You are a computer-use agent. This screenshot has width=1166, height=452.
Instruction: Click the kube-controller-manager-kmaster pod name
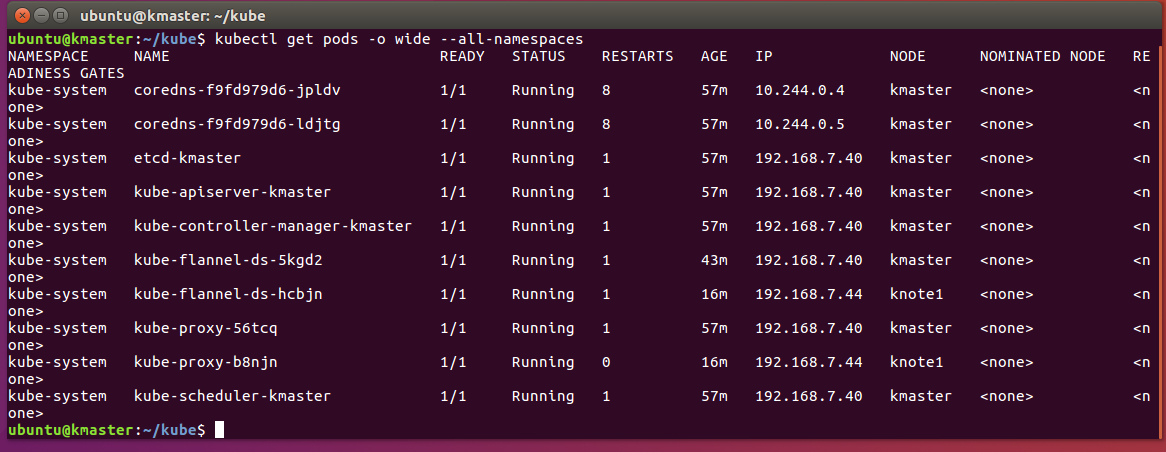[272, 226]
